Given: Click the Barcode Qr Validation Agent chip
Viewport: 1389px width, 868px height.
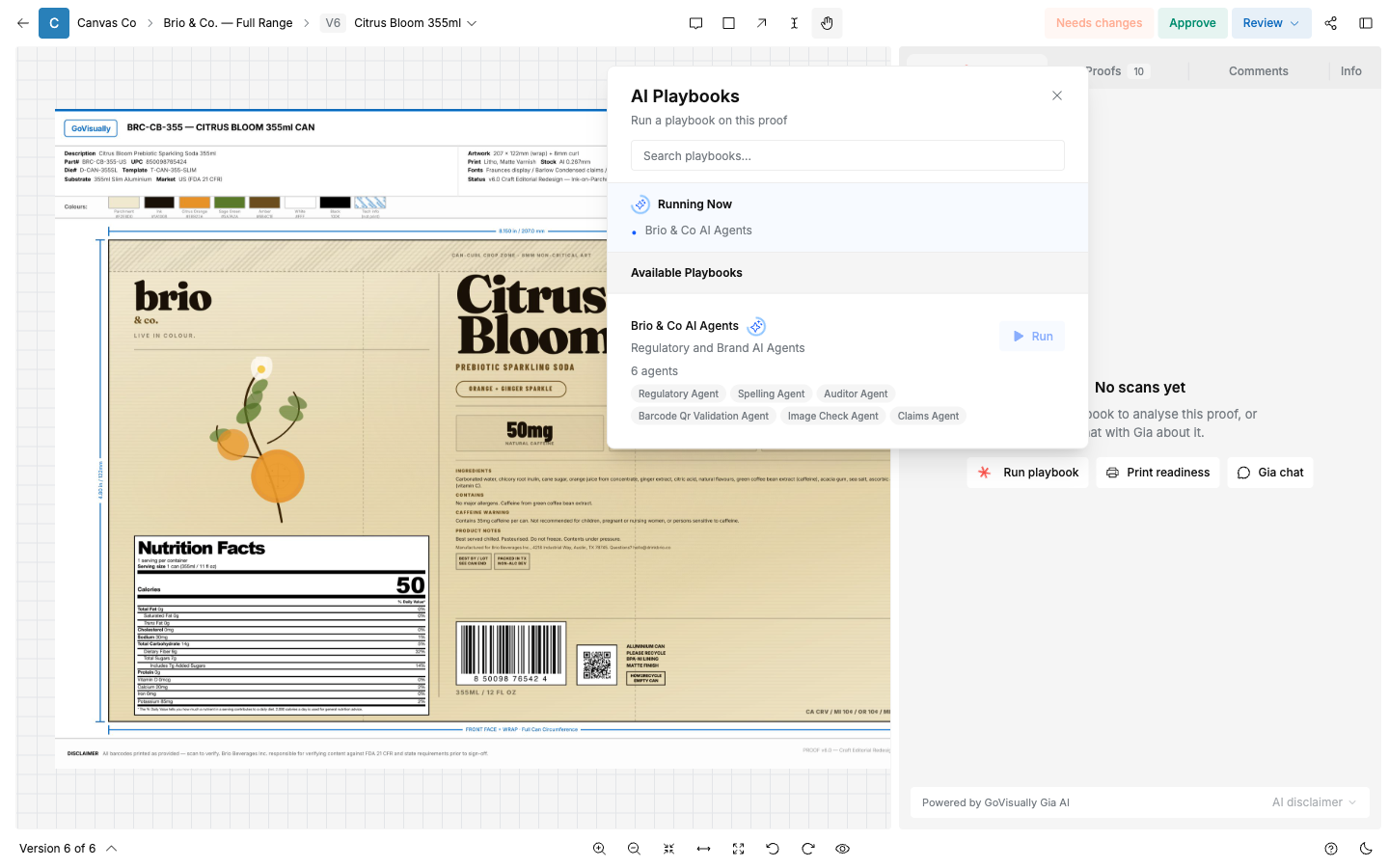Looking at the screenshot, I should [703, 416].
